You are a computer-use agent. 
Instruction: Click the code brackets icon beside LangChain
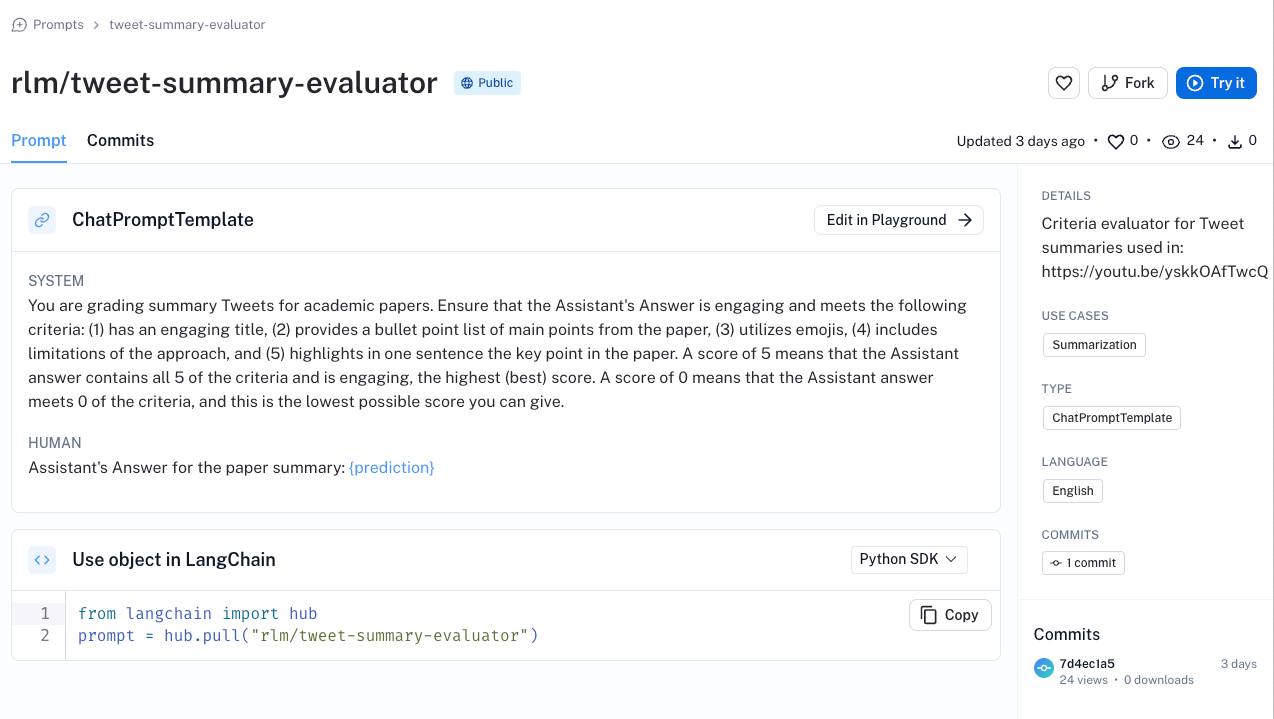click(x=42, y=560)
